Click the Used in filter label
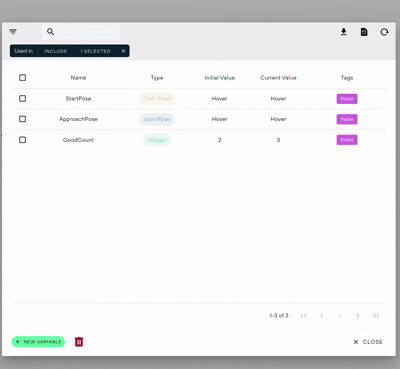This screenshot has height=369, width=400. coord(24,51)
